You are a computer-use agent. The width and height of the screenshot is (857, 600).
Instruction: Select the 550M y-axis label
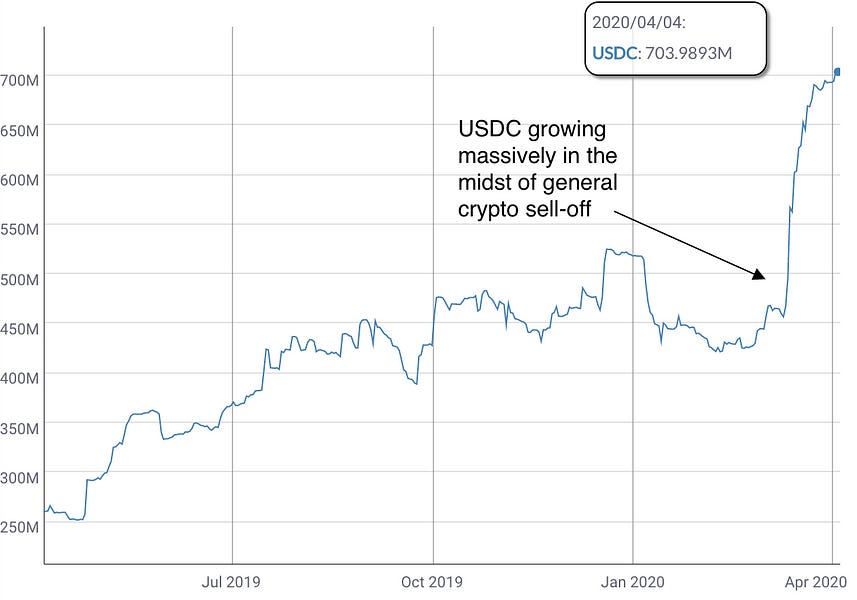pos(20,229)
